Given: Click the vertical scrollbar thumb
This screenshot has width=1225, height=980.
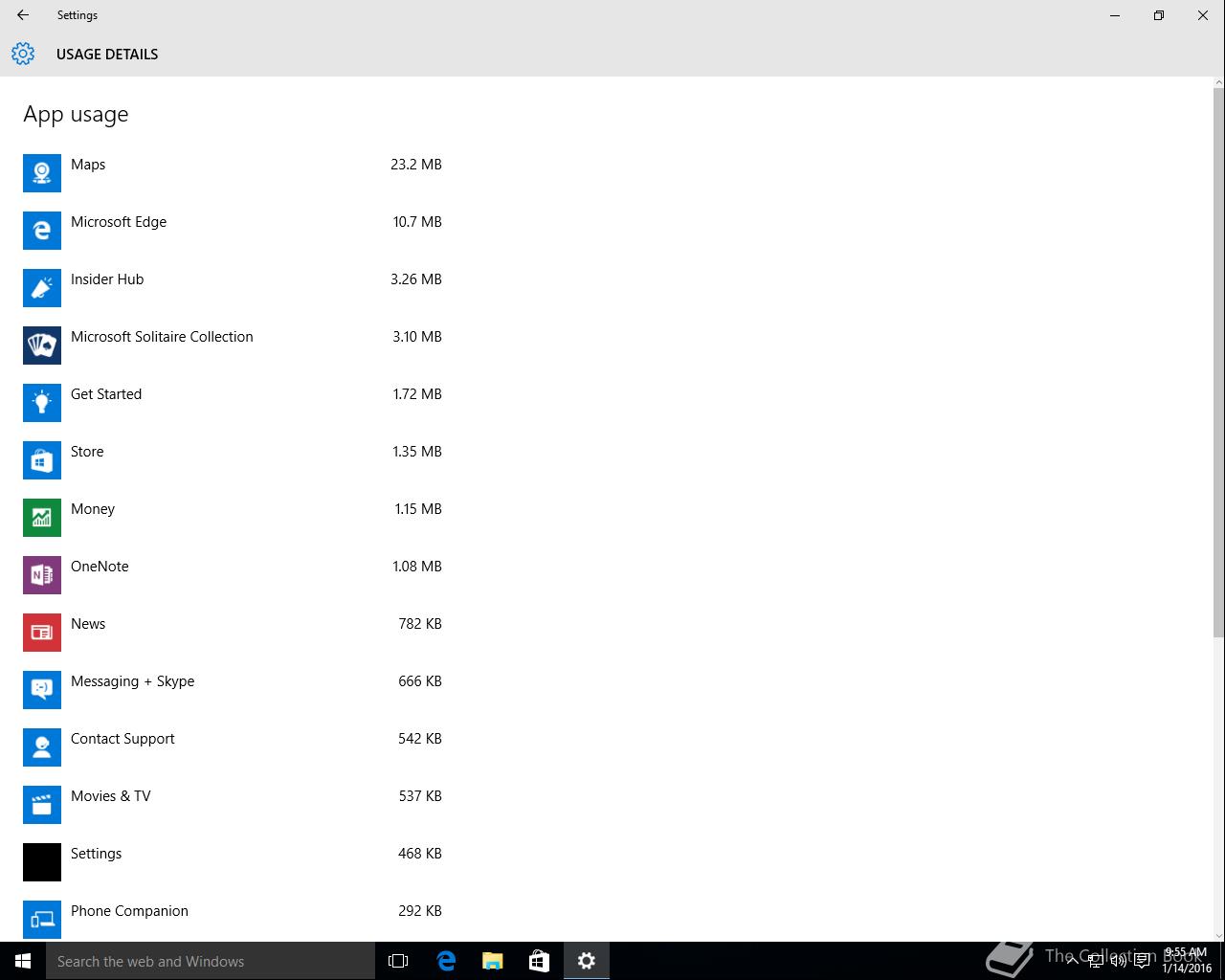Looking at the screenshot, I should pyautogui.click(x=1218, y=362).
